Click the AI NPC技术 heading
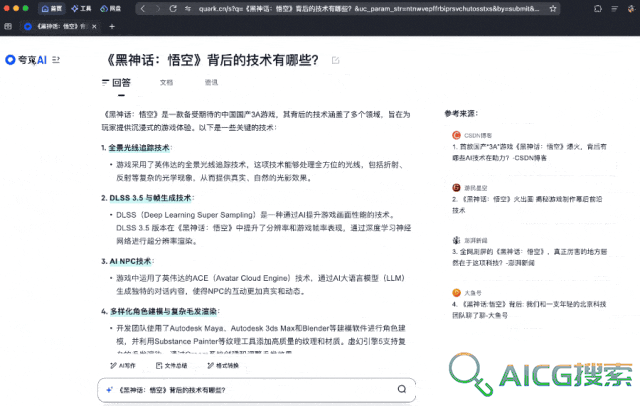Image resolution: width=640 pixels, height=406 pixels. click(130, 261)
